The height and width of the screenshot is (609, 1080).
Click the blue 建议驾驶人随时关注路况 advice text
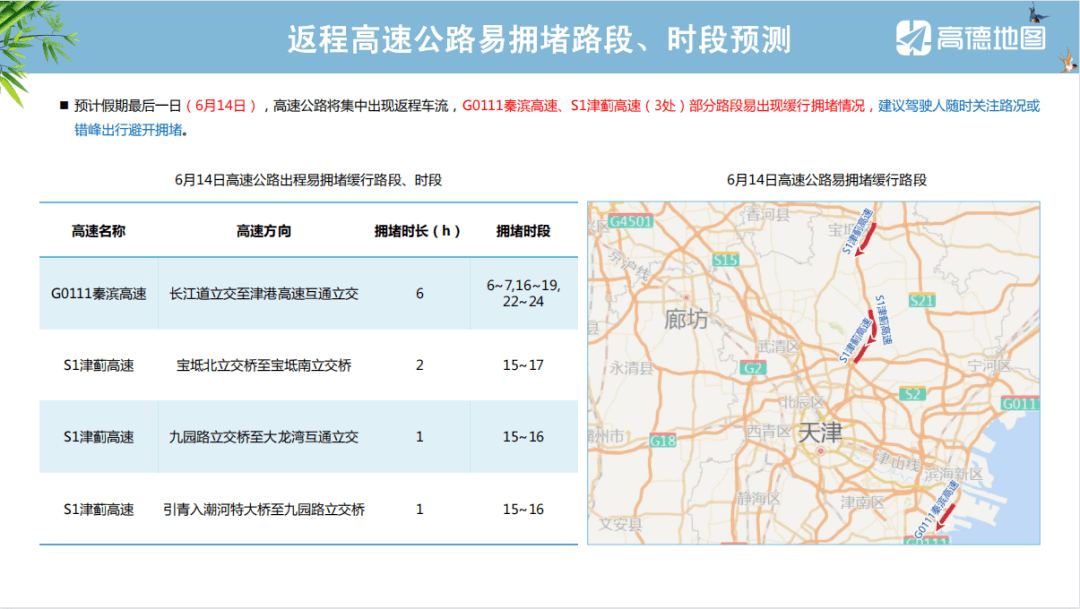click(958, 106)
